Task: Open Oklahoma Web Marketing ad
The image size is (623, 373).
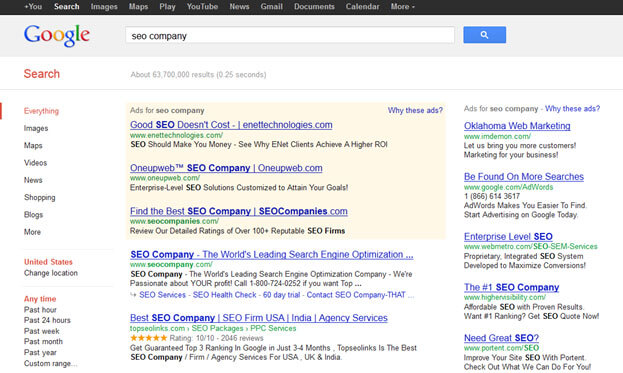Action: click(517, 126)
